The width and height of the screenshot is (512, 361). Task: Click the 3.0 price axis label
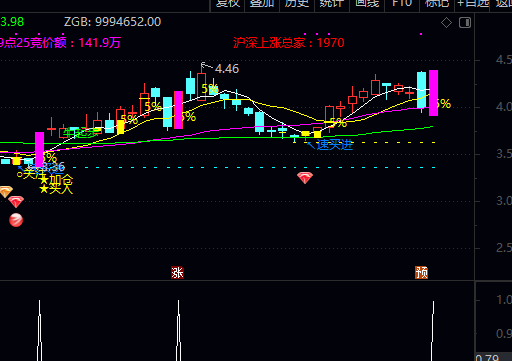(504, 201)
